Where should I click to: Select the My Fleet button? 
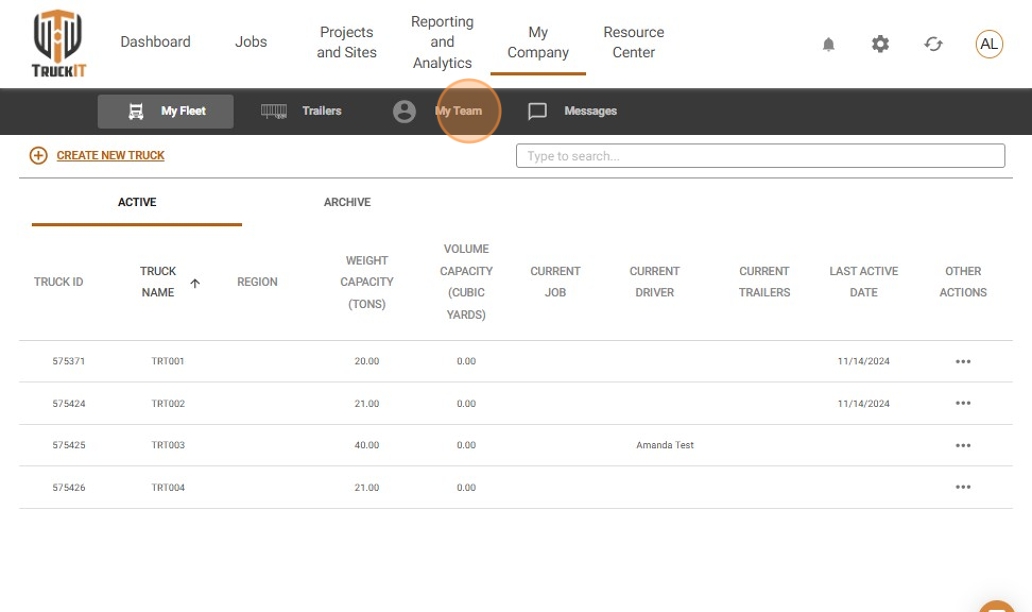click(x=166, y=111)
